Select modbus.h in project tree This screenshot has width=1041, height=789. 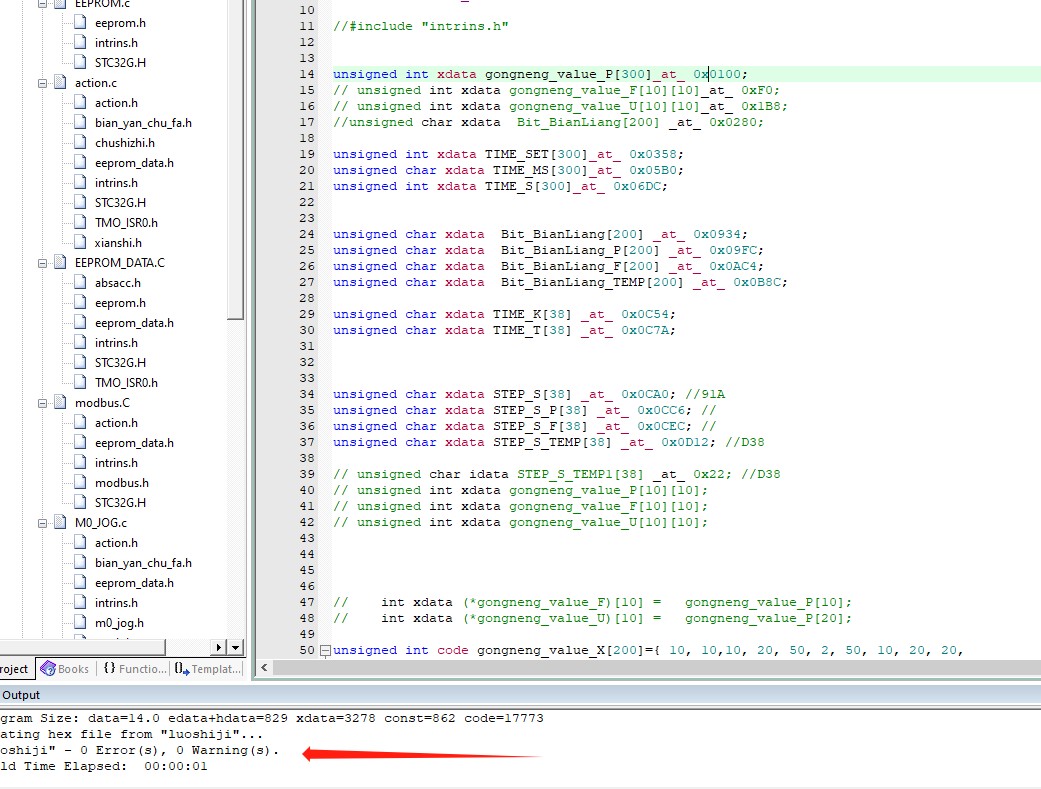(x=121, y=483)
